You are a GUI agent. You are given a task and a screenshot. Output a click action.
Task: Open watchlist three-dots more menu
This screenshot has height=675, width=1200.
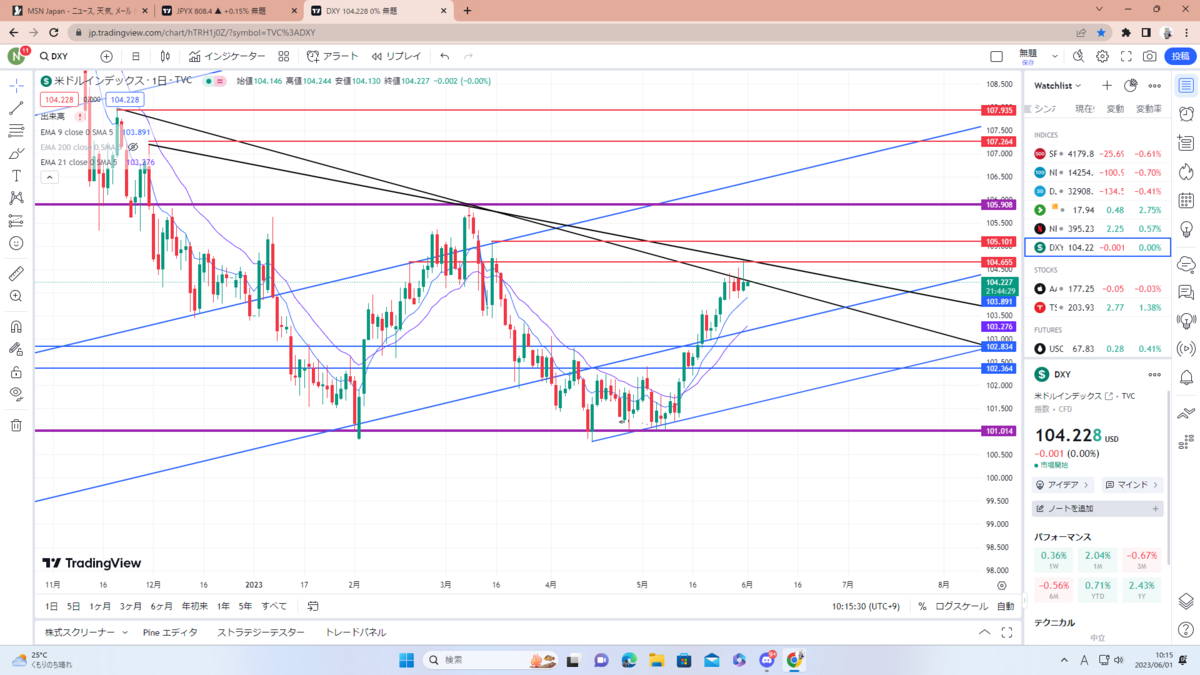click(x=1155, y=86)
